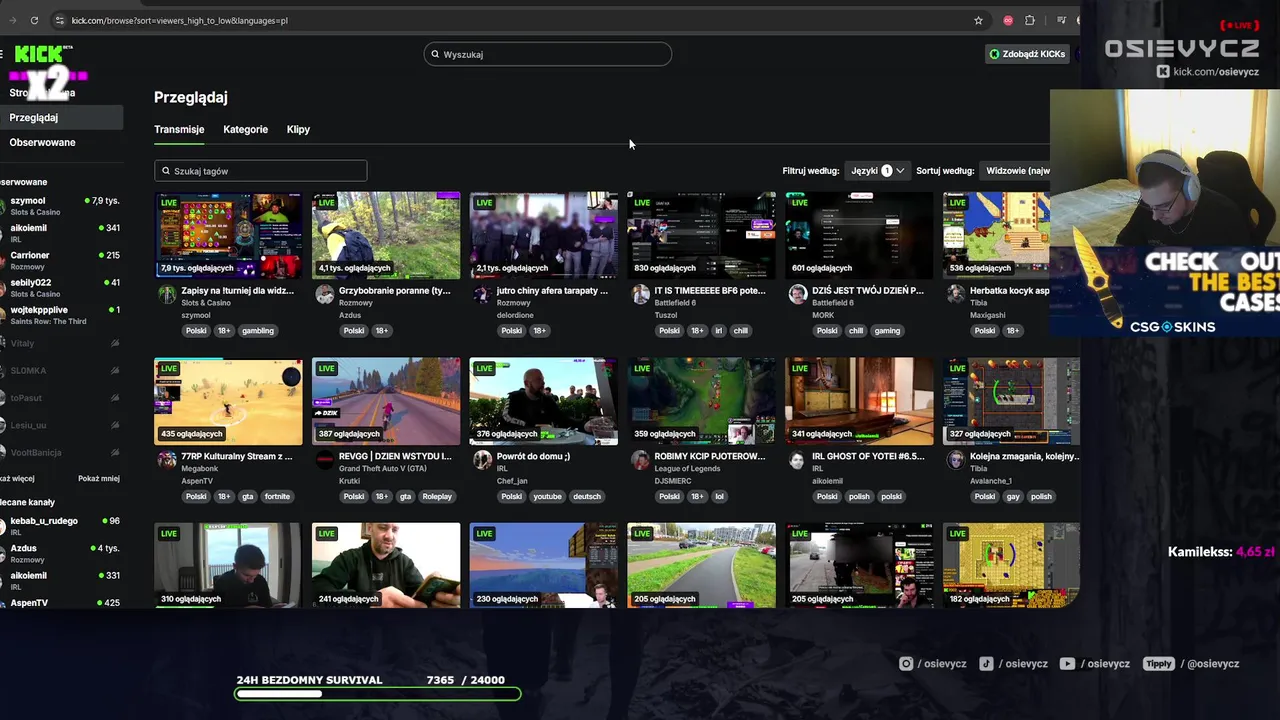
Task: Click the green K icon in Zdobądź KICKs
Action: tap(994, 54)
